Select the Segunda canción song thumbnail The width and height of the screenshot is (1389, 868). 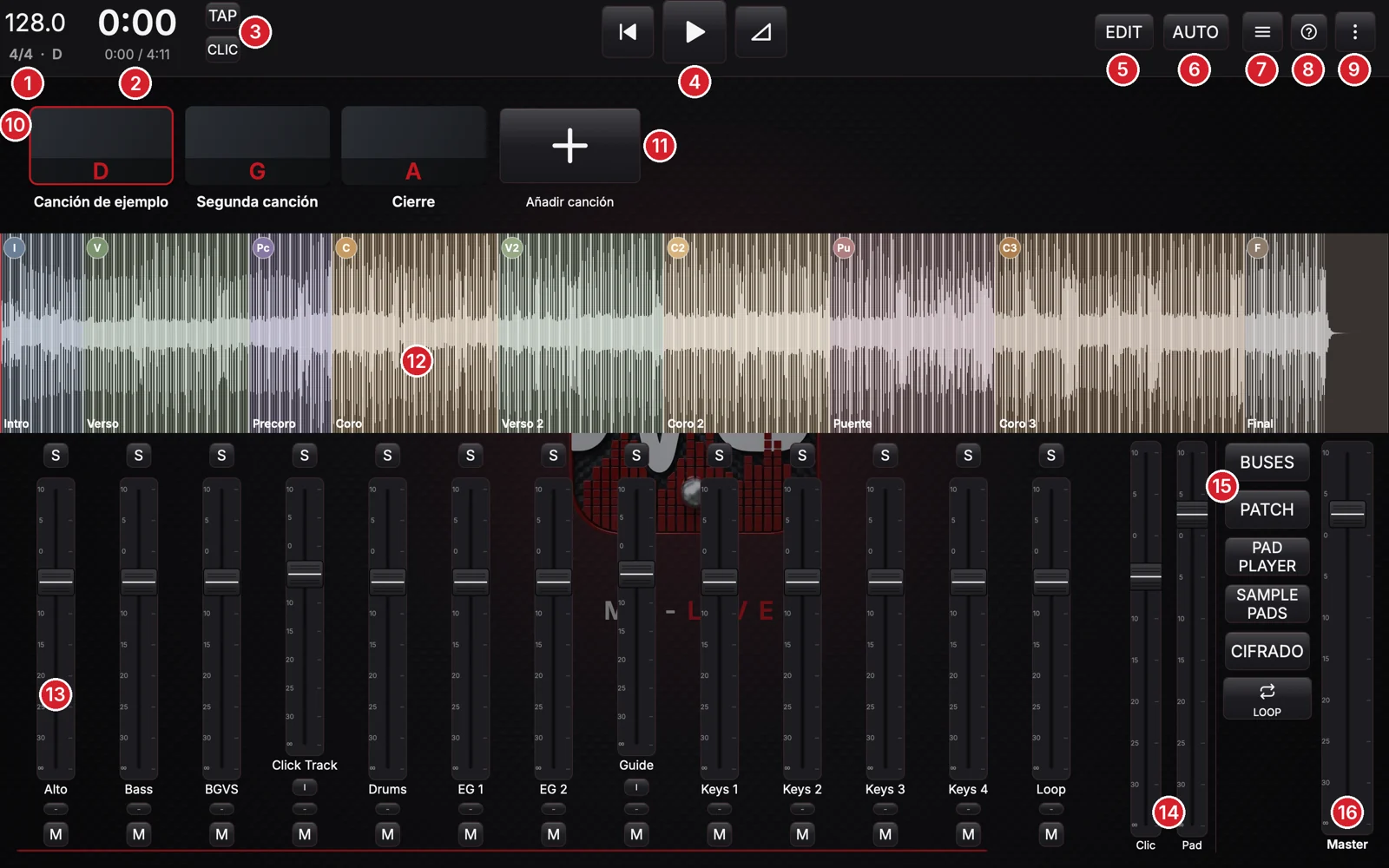257,146
